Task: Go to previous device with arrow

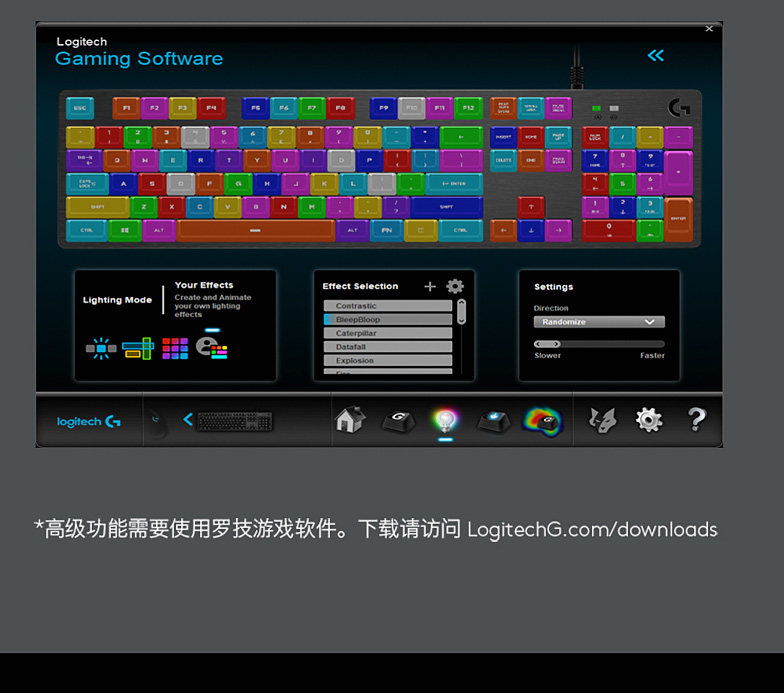Action: 188,420
